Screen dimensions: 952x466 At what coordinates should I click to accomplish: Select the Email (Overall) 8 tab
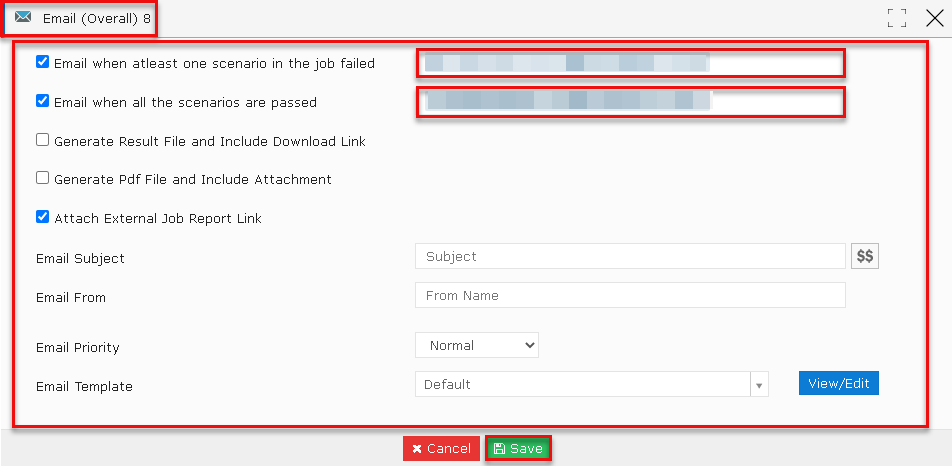point(79,18)
